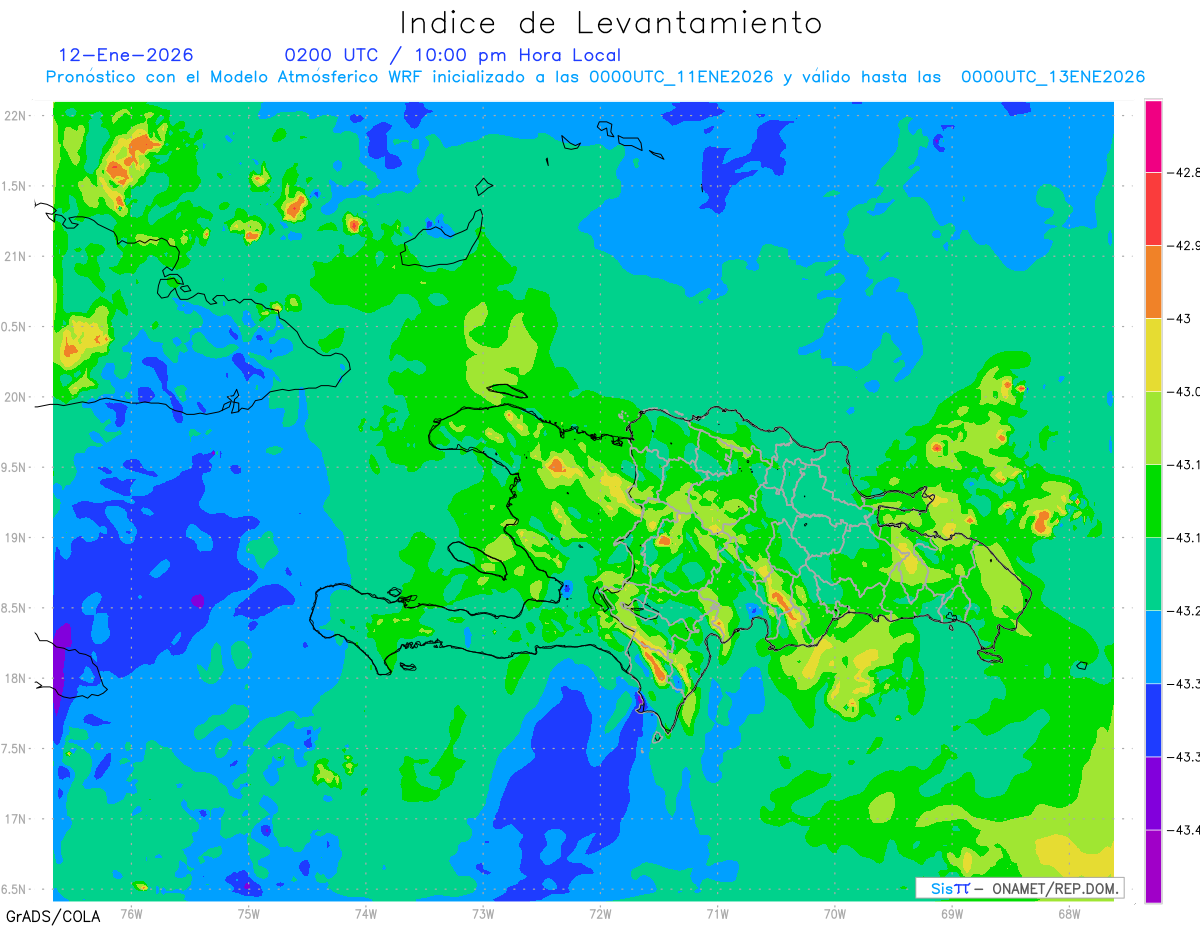Click the '20N' latitude label

point(17,397)
